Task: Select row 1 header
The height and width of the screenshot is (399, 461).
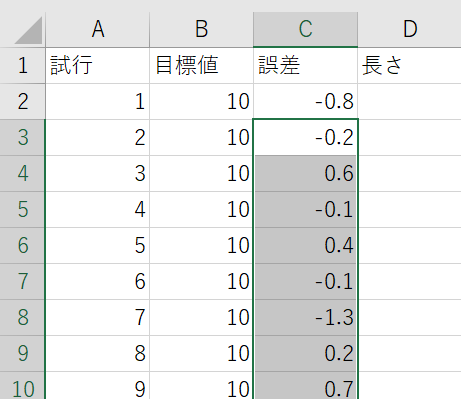Action: tap(22, 65)
